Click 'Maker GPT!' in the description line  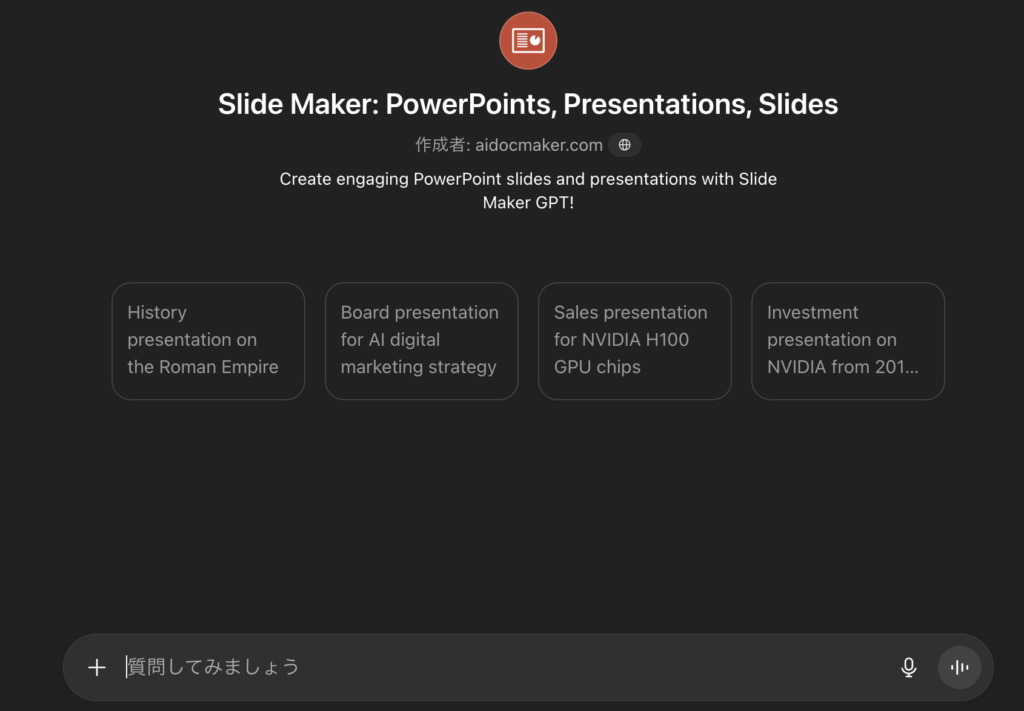pyautogui.click(x=528, y=202)
